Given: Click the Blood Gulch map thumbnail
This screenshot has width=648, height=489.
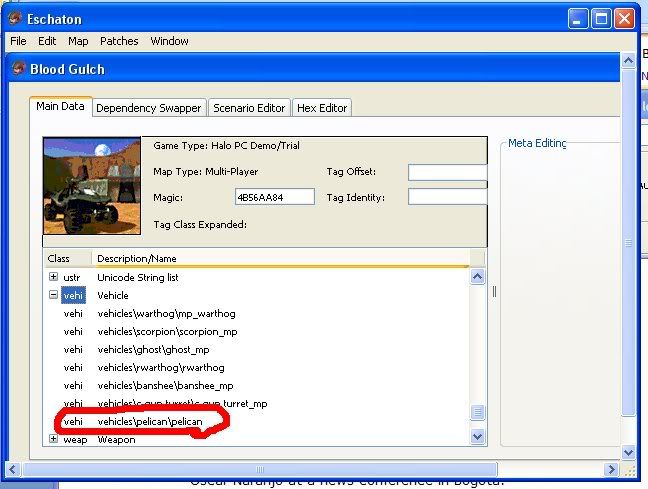Looking at the screenshot, I should tap(92, 186).
